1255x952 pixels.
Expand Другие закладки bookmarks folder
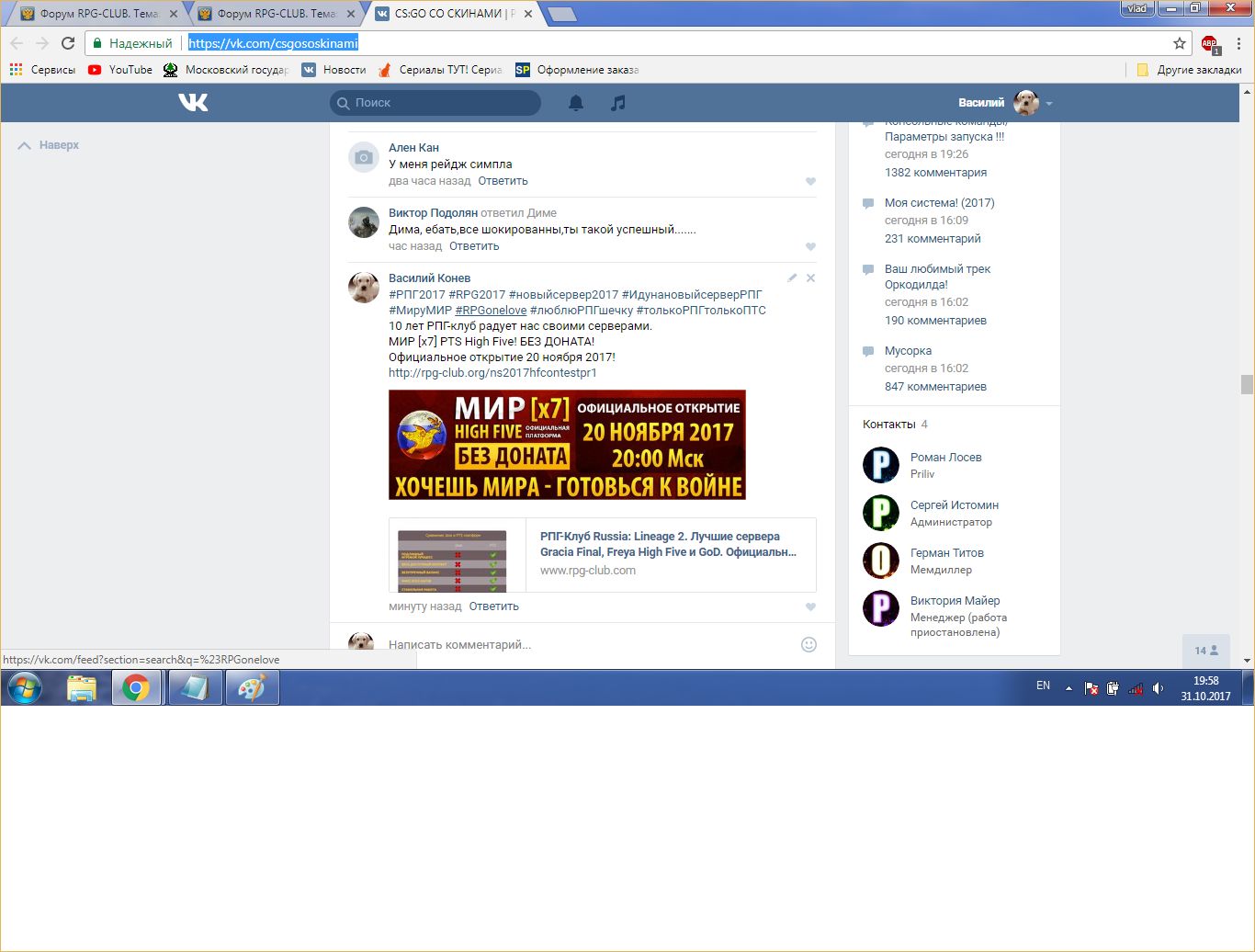[x=1189, y=70]
